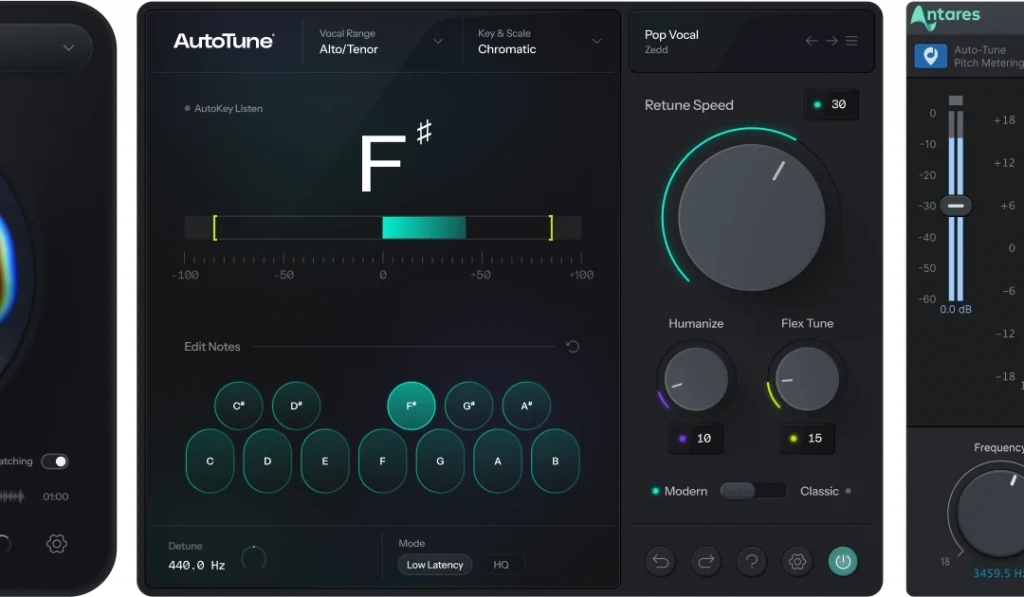Flip the Modern/Classic mode switch

(753, 491)
